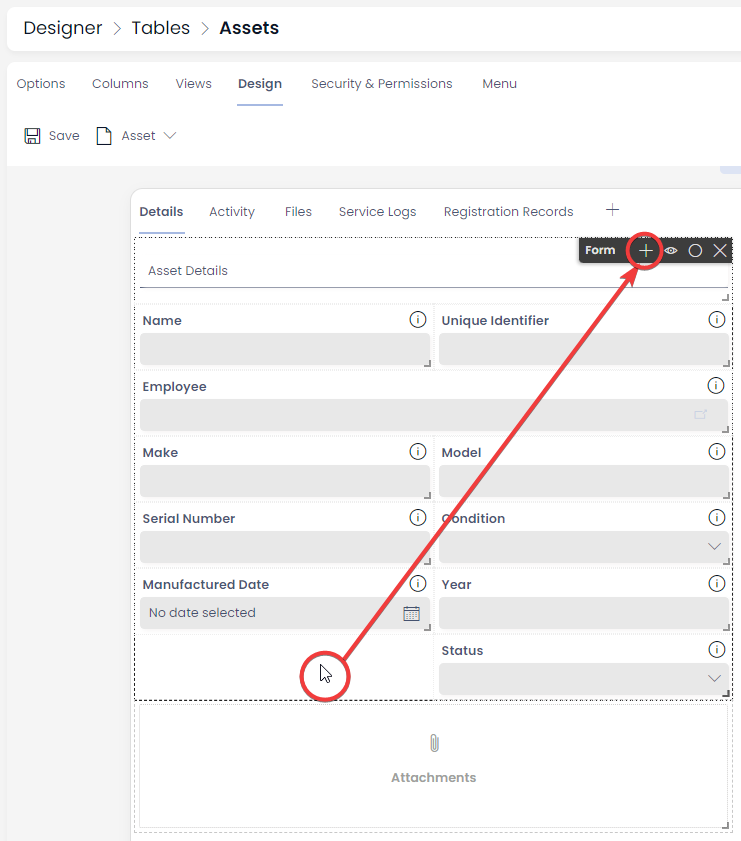Select the Service Logs tab

tap(377, 211)
